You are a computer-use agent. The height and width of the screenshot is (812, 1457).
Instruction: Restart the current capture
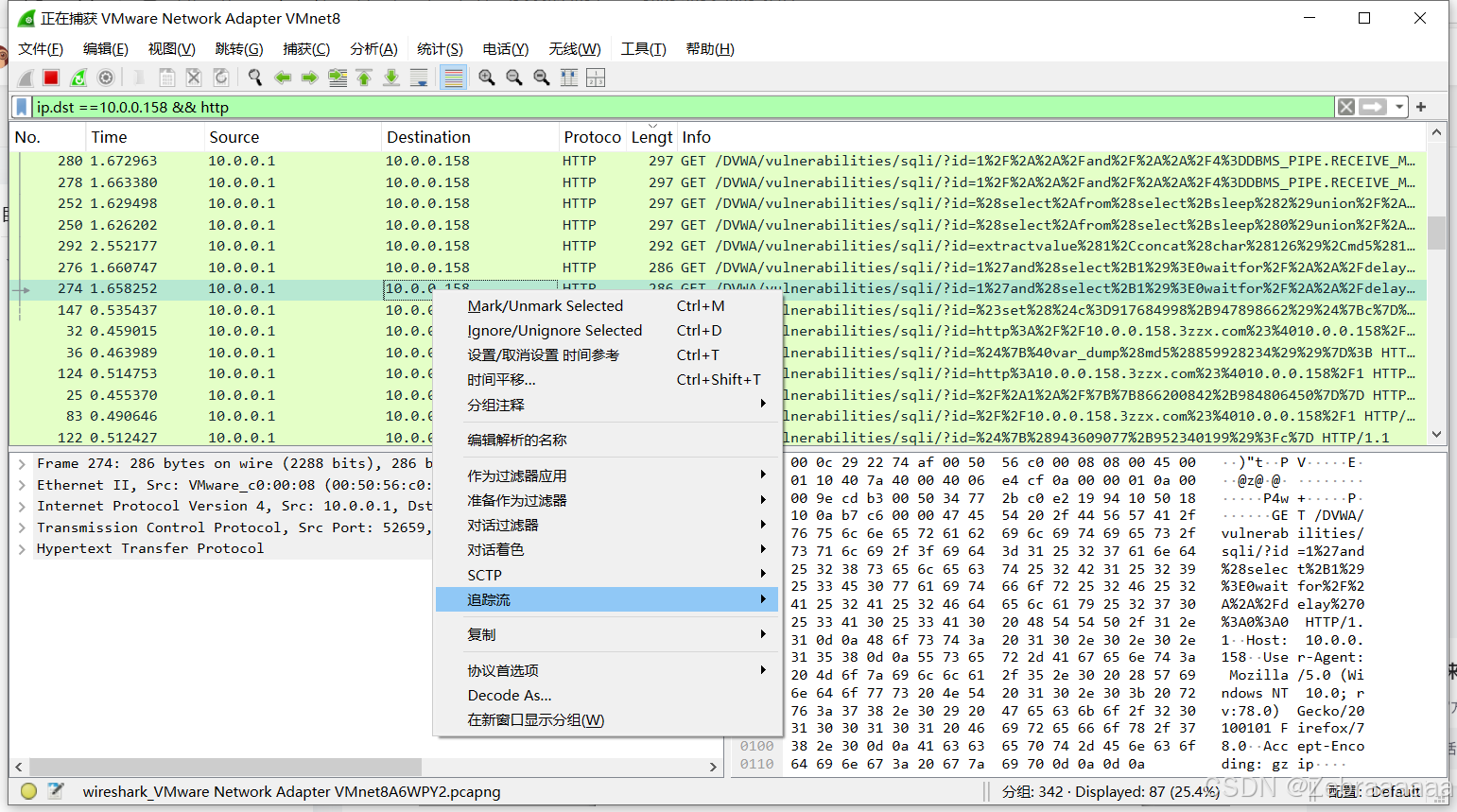click(x=78, y=78)
